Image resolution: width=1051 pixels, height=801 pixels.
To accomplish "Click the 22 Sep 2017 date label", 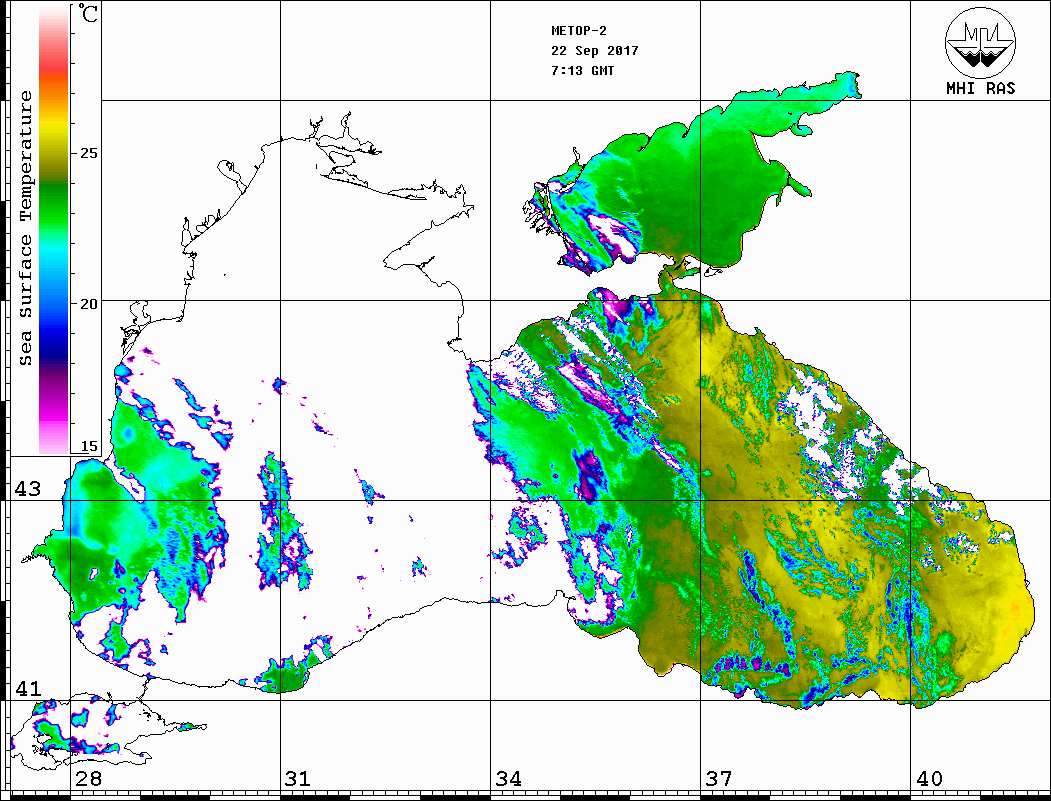I will click(594, 51).
